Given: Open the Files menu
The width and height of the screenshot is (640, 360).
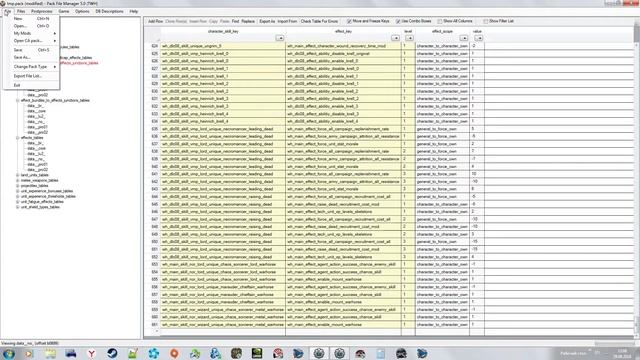Looking at the screenshot, I should tap(21, 11).
